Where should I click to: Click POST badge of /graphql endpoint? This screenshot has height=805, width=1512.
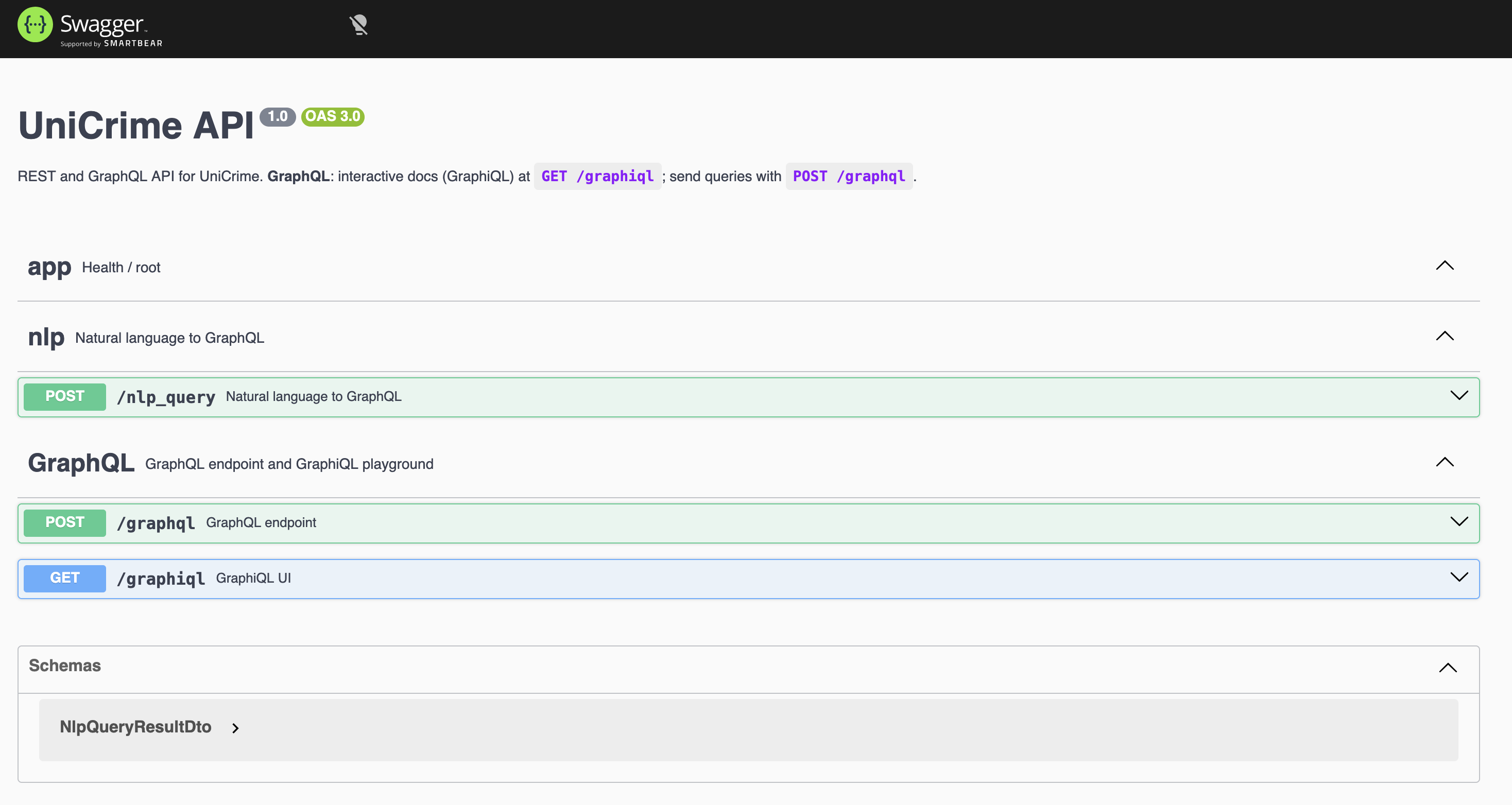tap(64, 523)
